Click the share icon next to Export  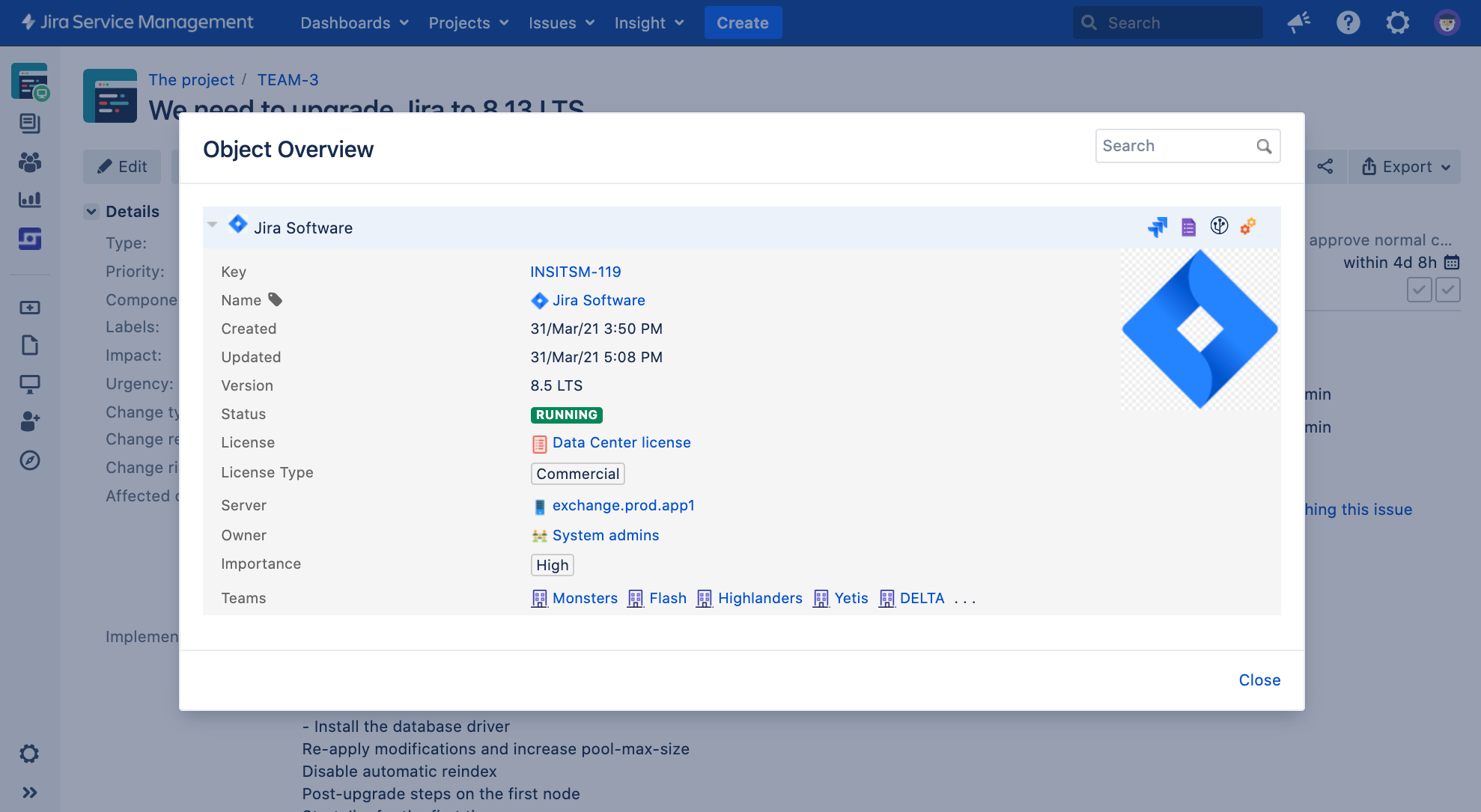tap(1325, 166)
